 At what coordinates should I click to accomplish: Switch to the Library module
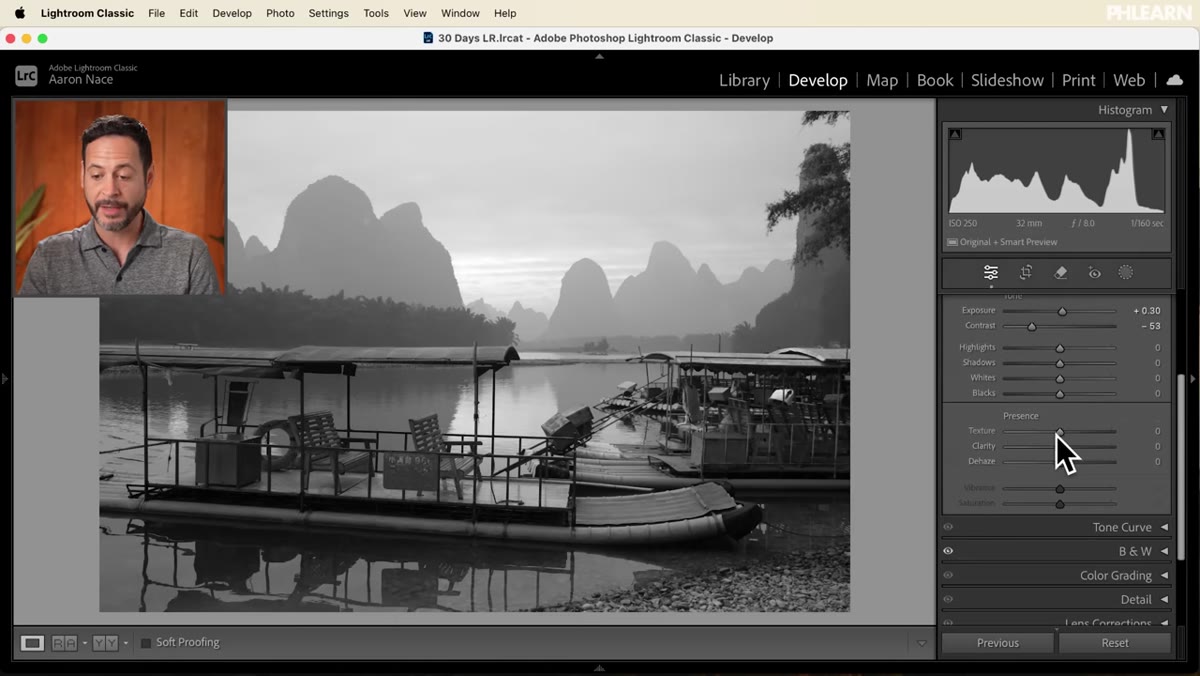(744, 80)
